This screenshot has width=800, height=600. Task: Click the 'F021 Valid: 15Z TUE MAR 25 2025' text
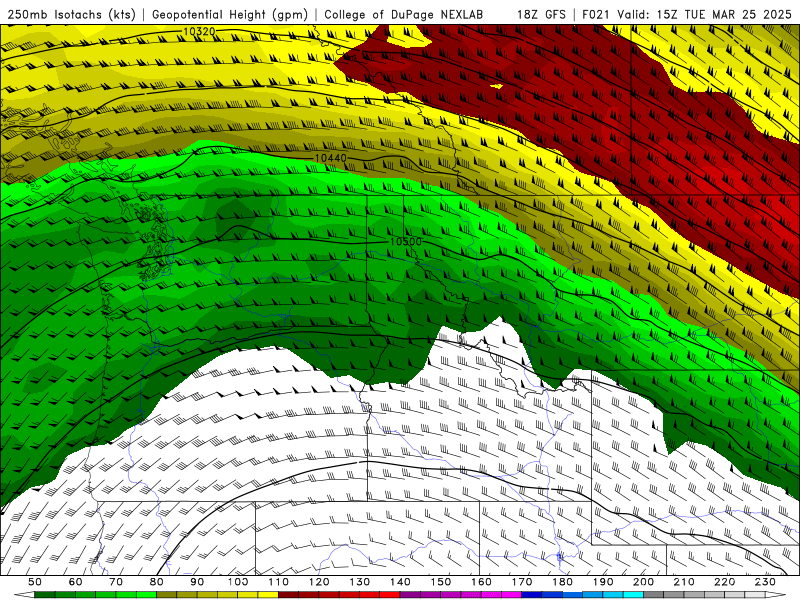click(687, 15)
